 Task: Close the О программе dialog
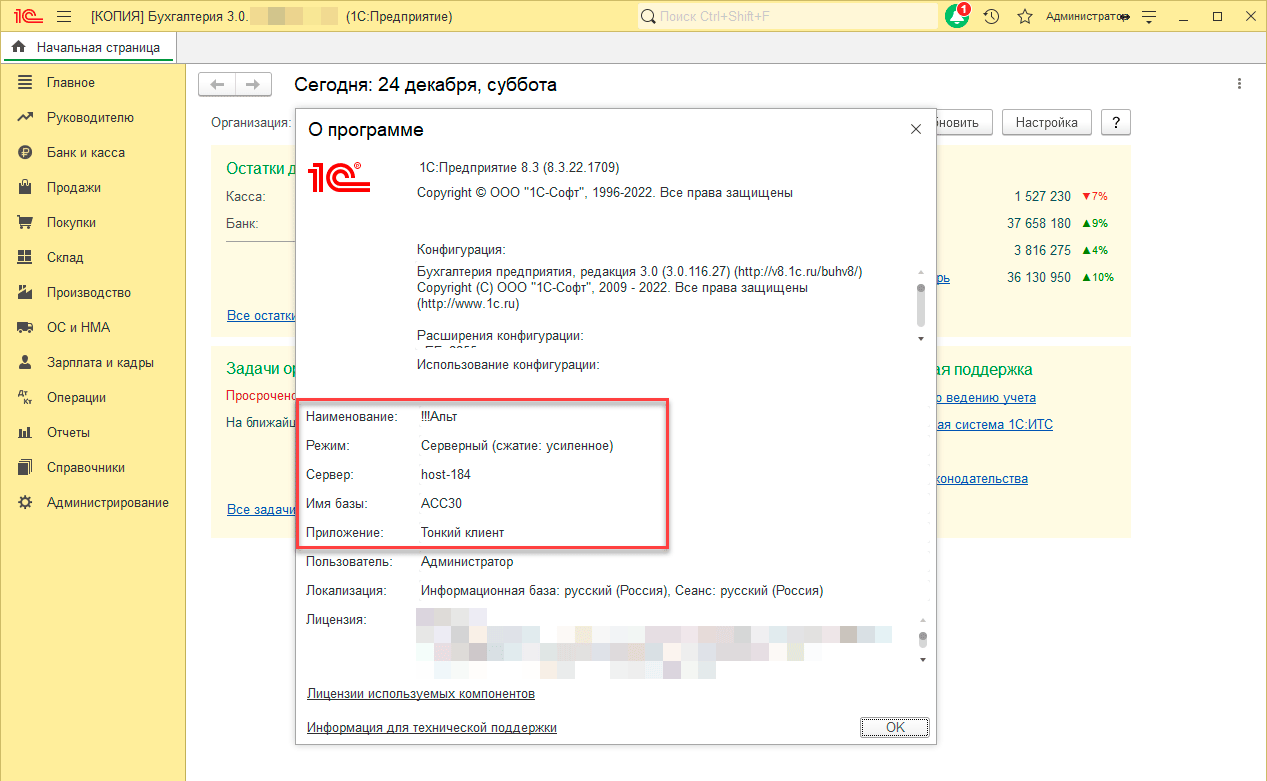(x=915, y=130)
